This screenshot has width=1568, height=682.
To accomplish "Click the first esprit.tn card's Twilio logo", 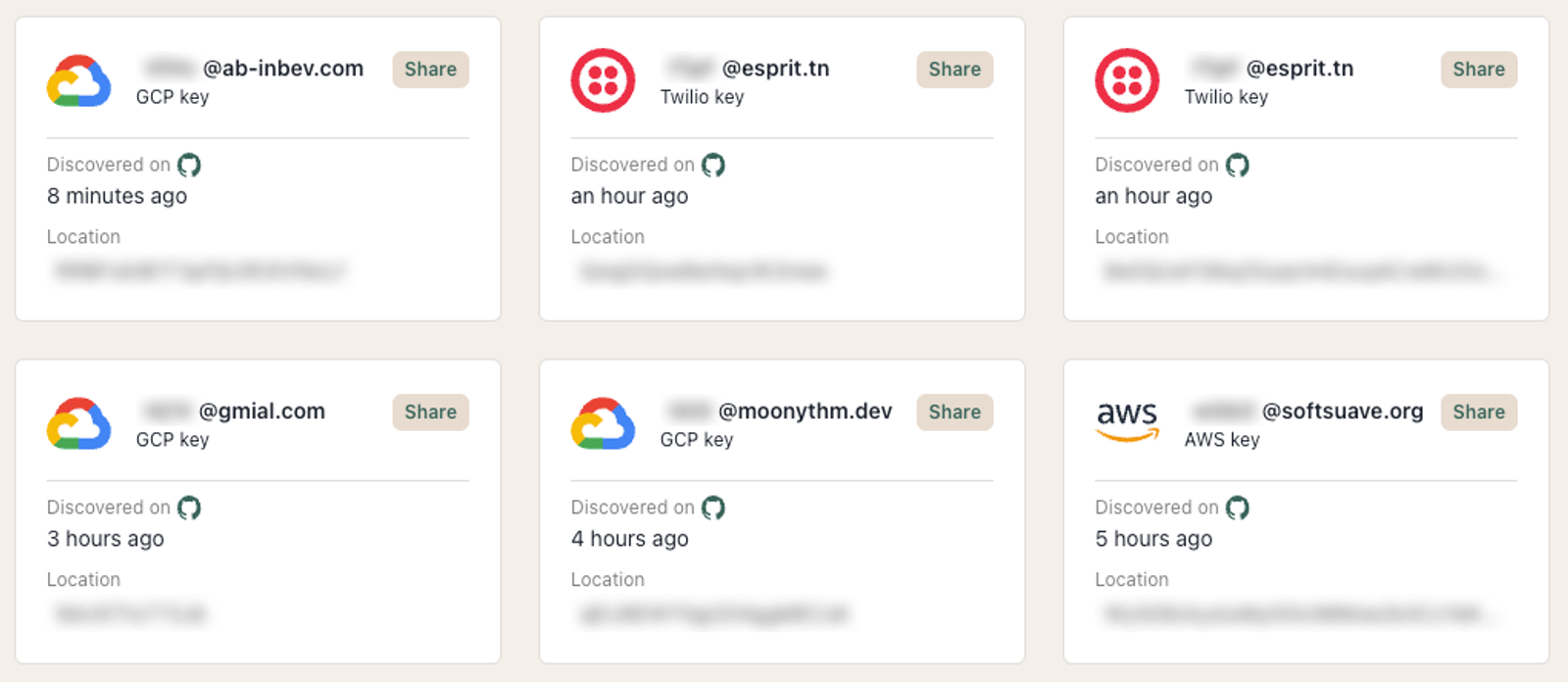I will point(604,80).
